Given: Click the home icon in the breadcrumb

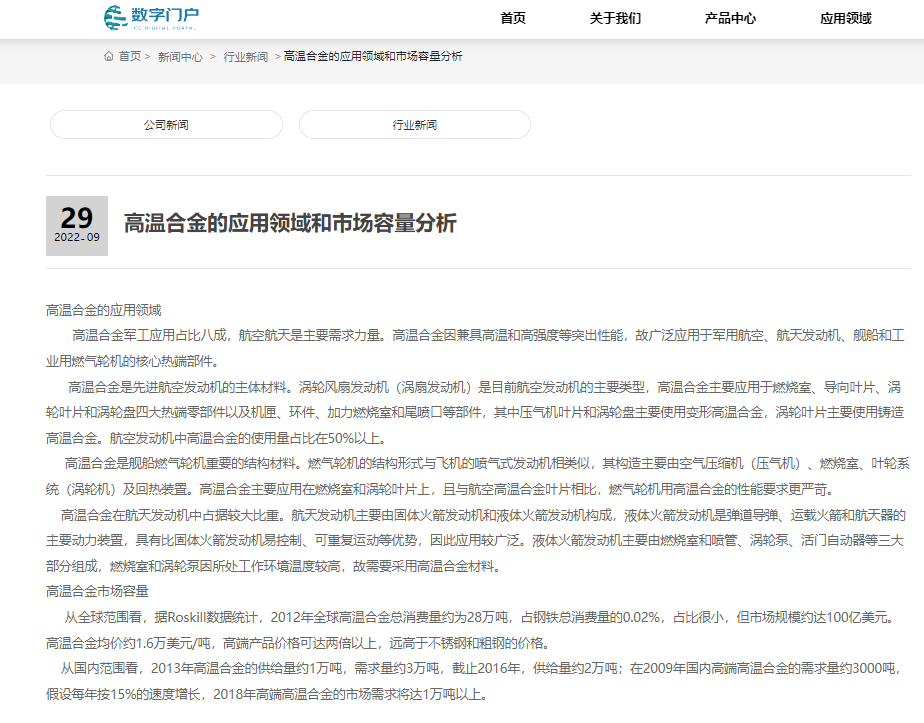Looking at the screenshot, I should 108,57.
